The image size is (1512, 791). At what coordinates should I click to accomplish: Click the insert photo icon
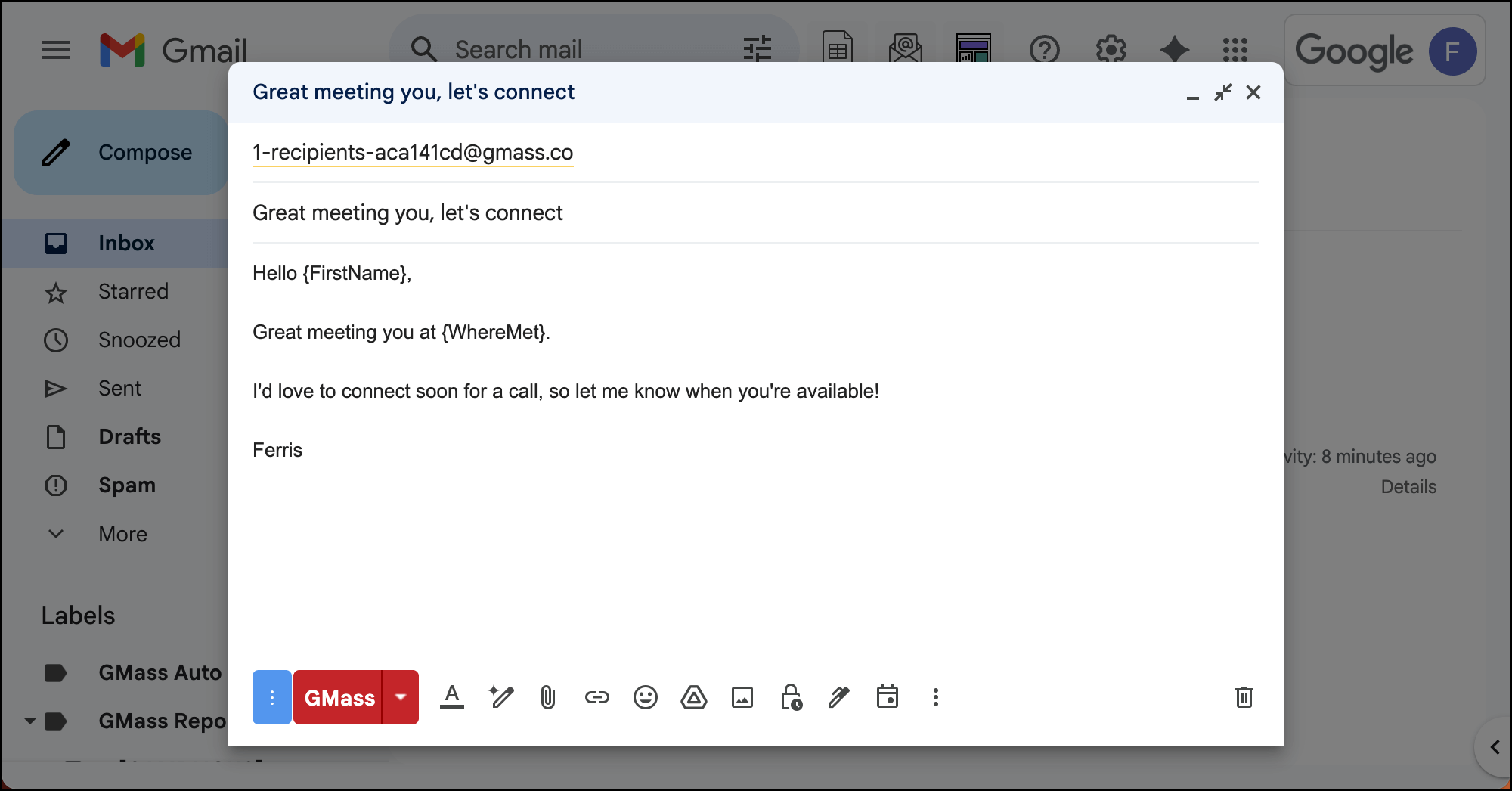(742, 697)
